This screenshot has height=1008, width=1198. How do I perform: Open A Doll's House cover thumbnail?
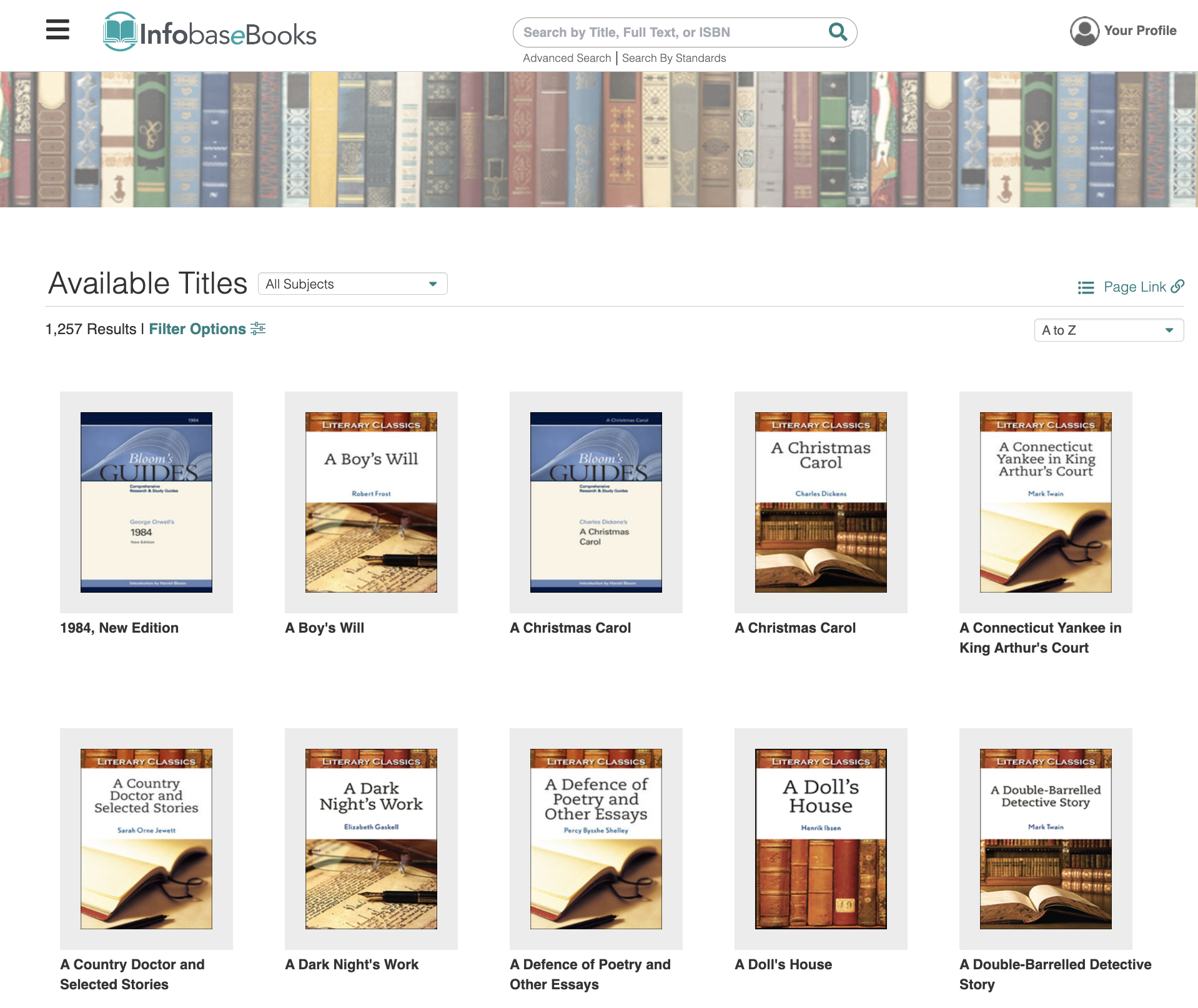click(821, 839)
